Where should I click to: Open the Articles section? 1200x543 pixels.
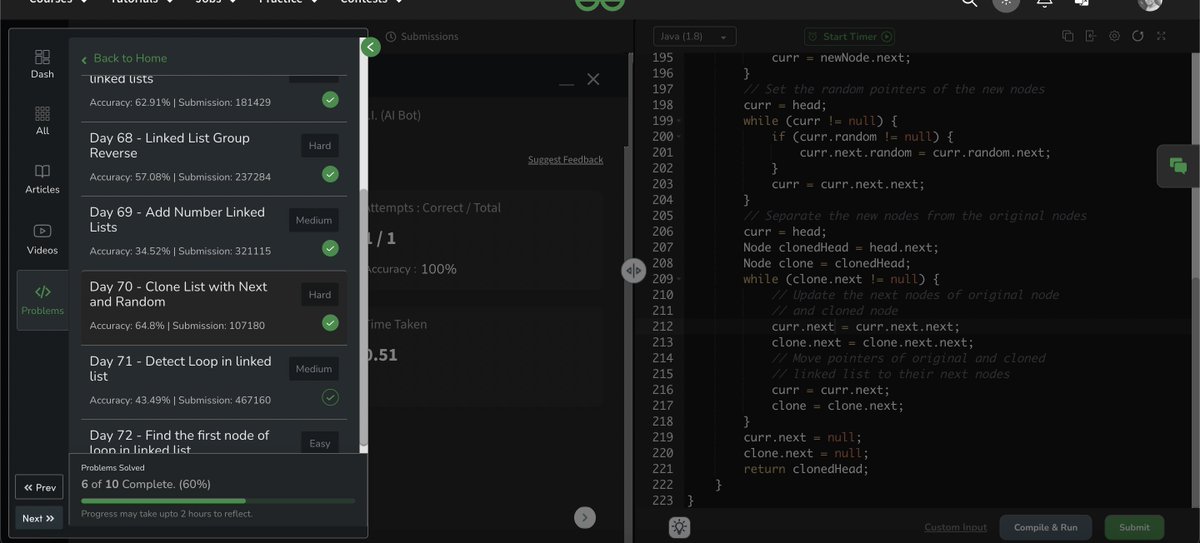42,179
